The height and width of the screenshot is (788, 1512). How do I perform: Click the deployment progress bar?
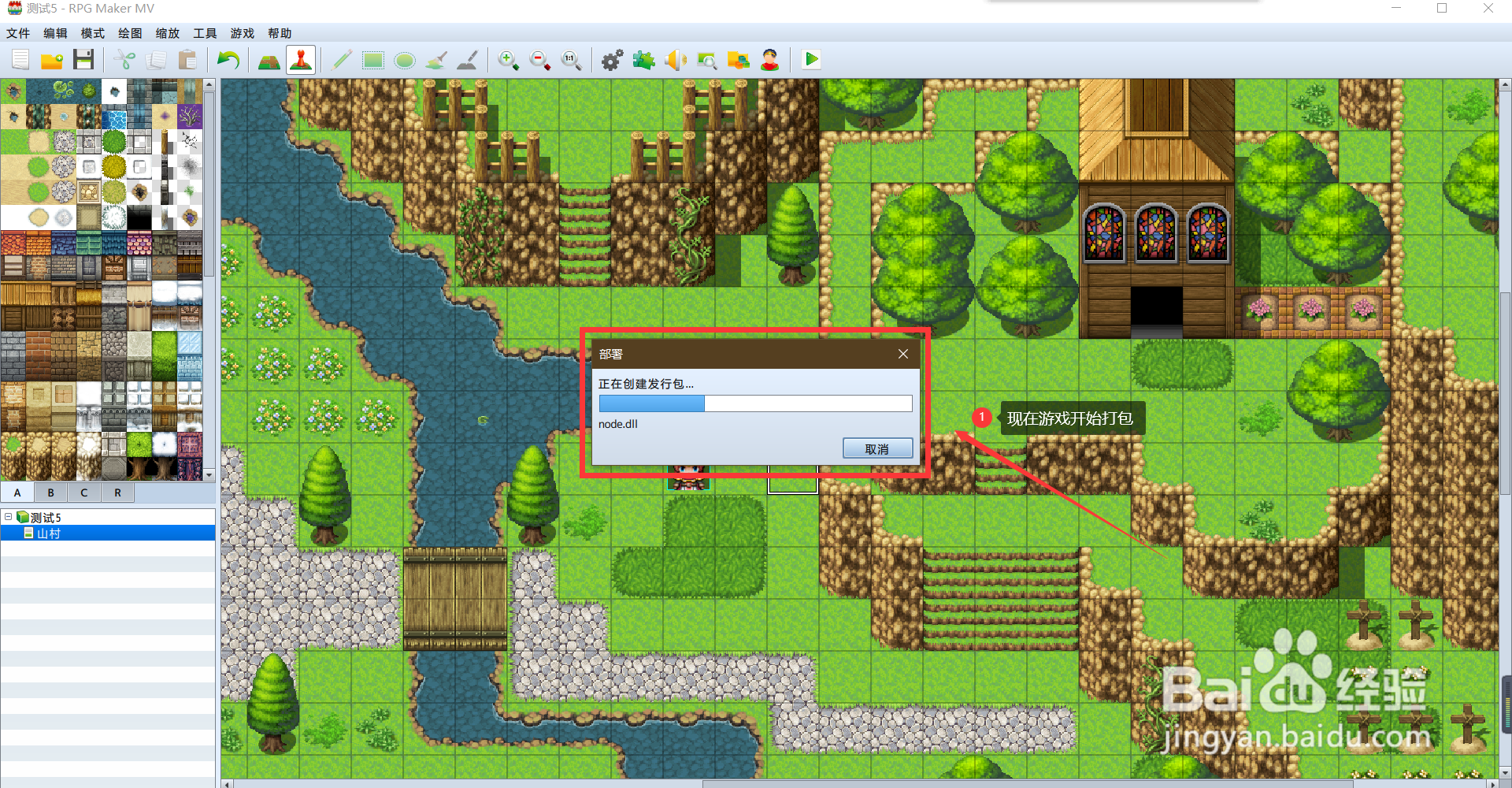756,403
